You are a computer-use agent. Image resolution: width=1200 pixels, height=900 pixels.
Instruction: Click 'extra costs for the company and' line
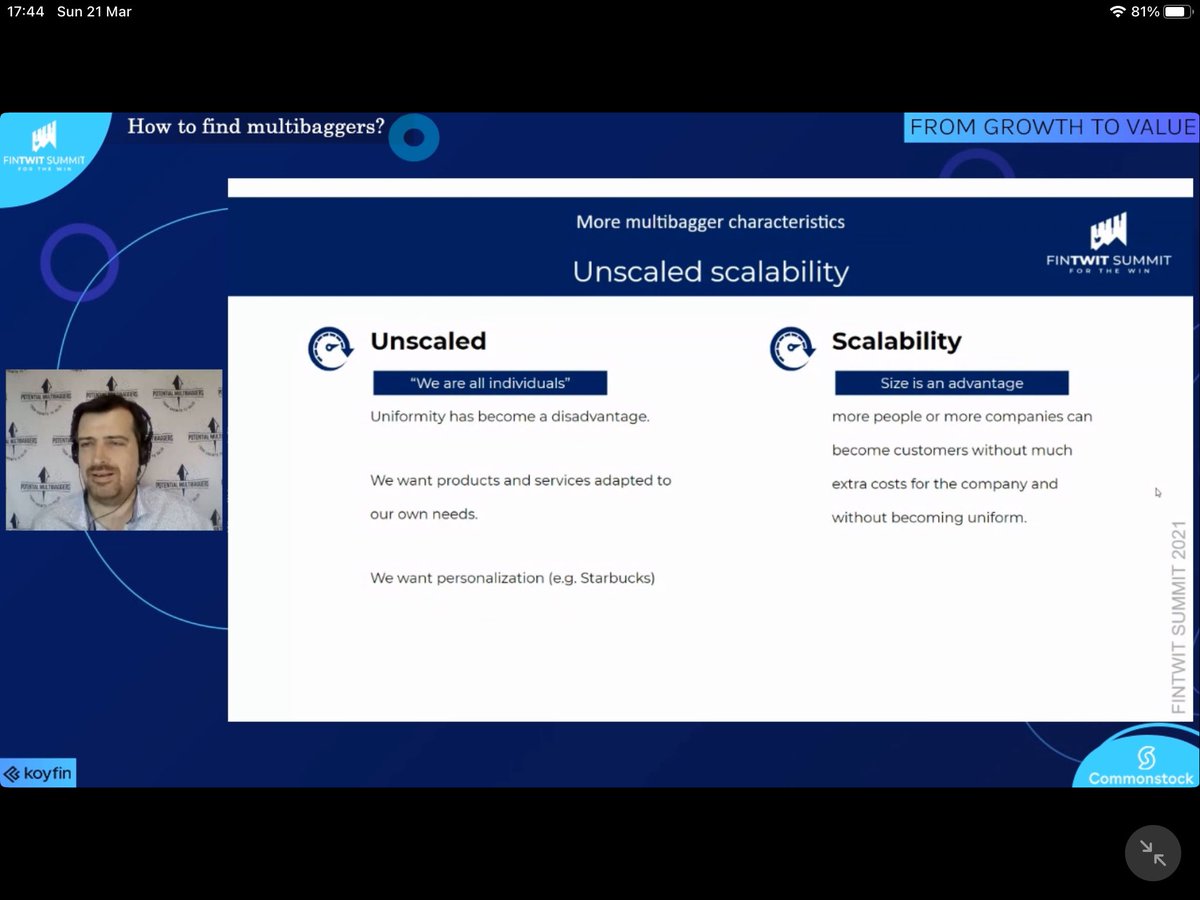coord(945,484)
